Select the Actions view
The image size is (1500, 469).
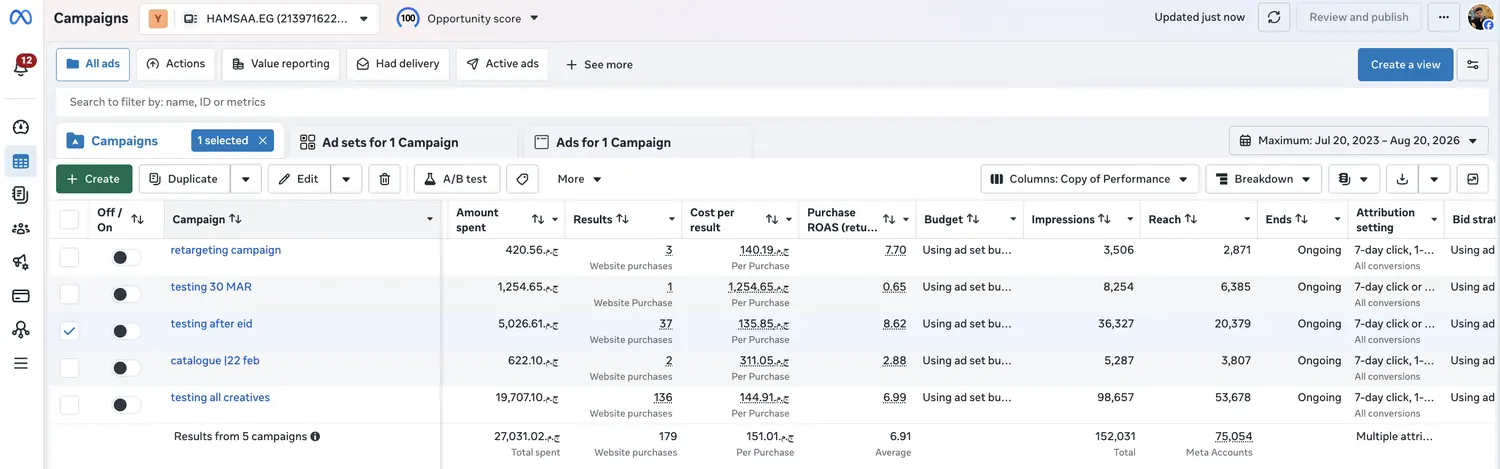[x=176, y=64]
